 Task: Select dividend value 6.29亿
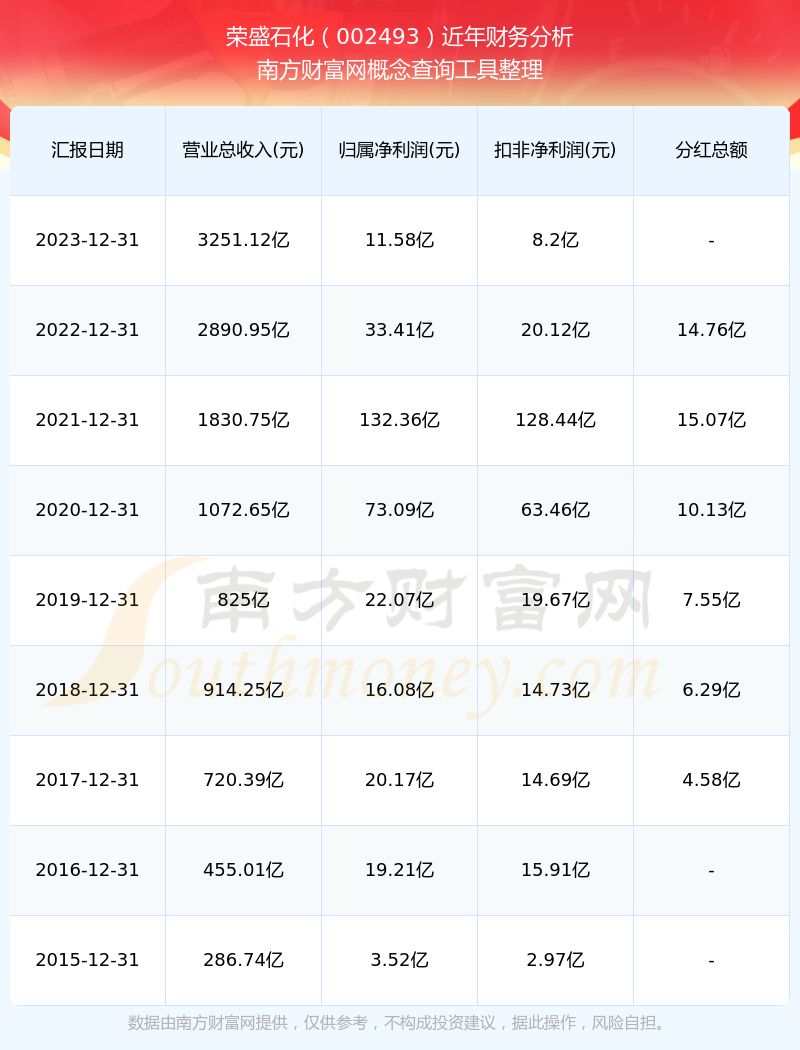tap(712, 690)
